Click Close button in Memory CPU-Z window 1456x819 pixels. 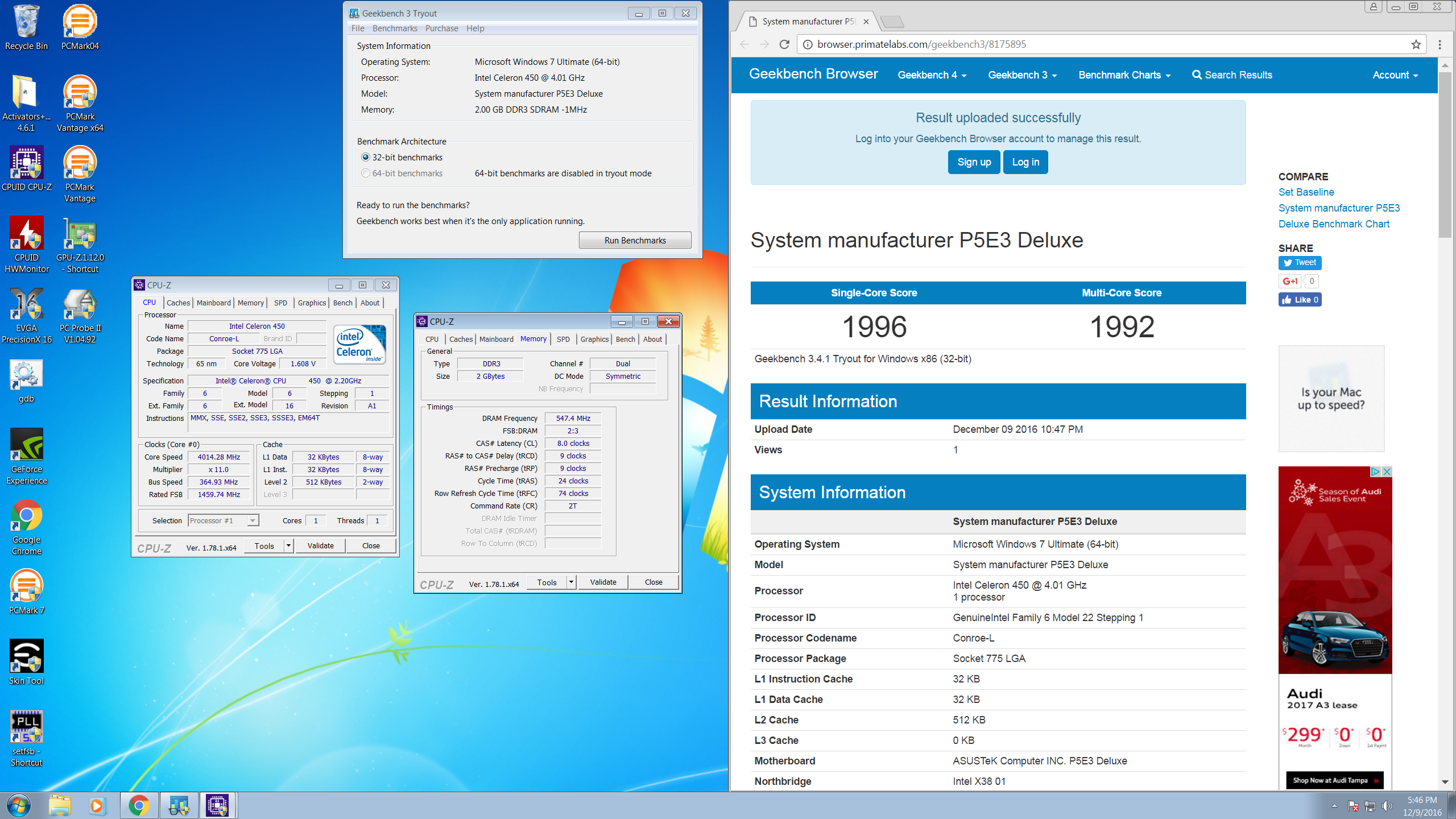pyautogui.click(x=653, y=582)
